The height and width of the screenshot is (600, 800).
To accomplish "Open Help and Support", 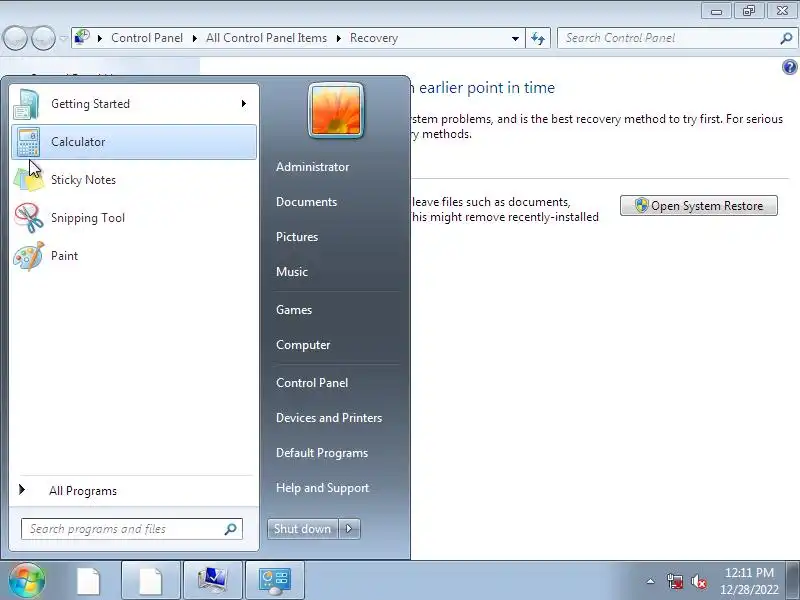I will tap(322, 488).
